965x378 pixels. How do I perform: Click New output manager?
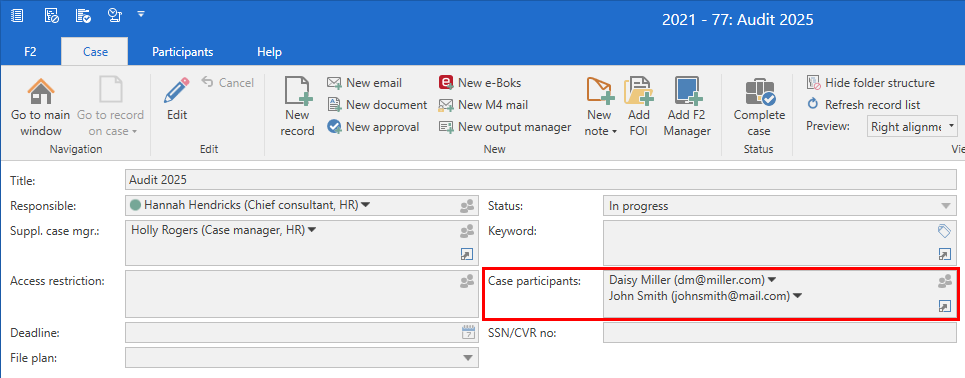[x=505, y=127]
